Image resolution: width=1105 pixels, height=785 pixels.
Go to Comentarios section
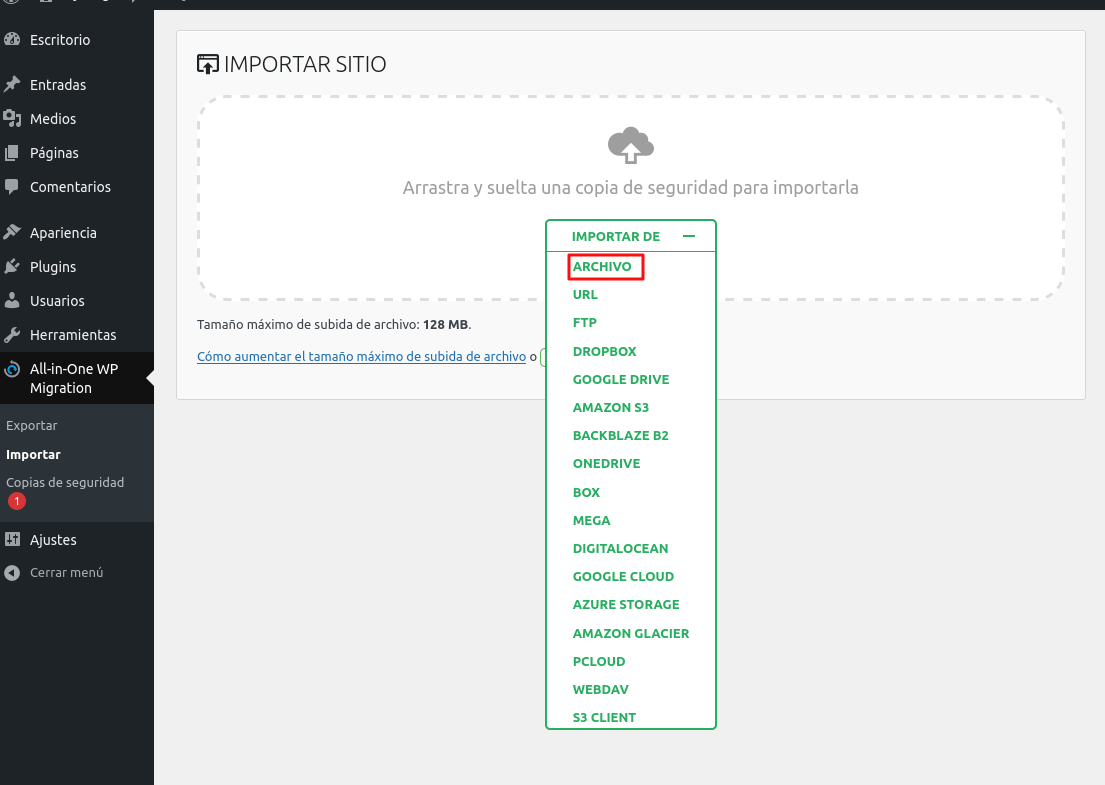coord(70,187)
